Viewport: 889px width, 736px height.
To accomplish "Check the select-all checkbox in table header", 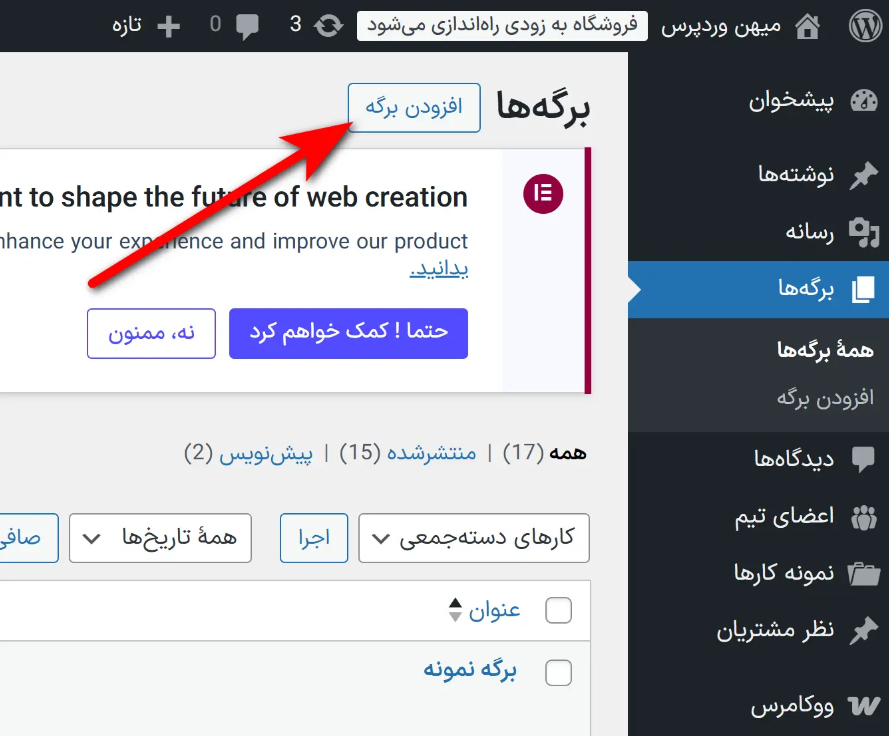I will tap(558, 610).
